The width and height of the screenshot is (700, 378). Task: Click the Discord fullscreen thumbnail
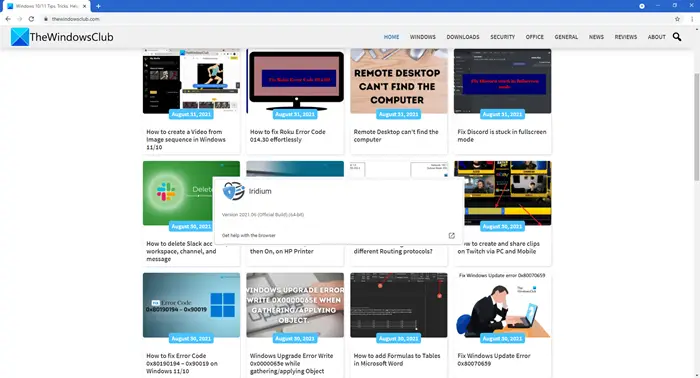pyautogui.click(x=503, y=81)
